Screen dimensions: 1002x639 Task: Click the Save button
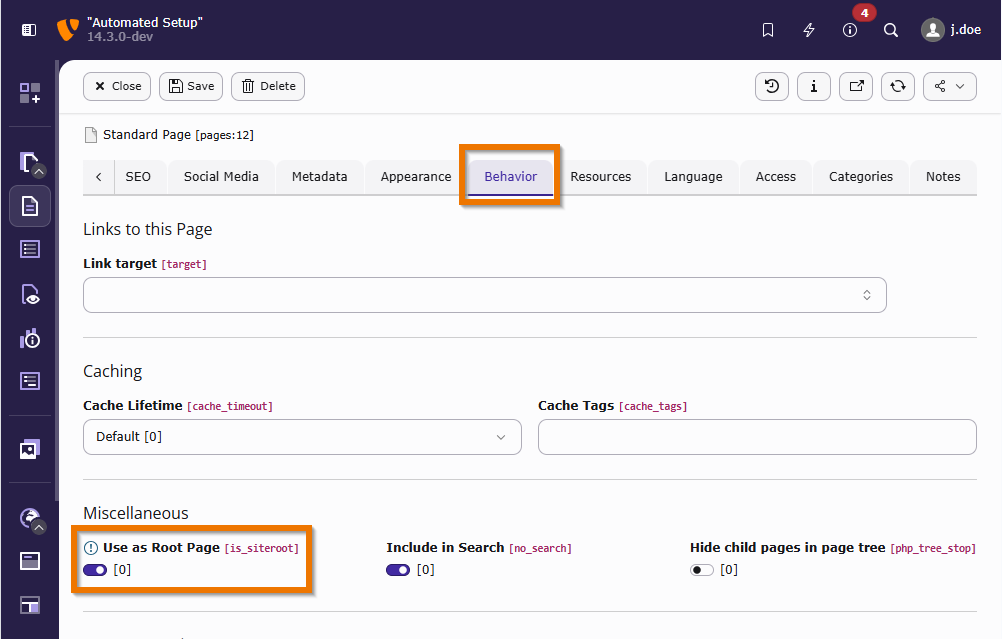click(191, 86)
